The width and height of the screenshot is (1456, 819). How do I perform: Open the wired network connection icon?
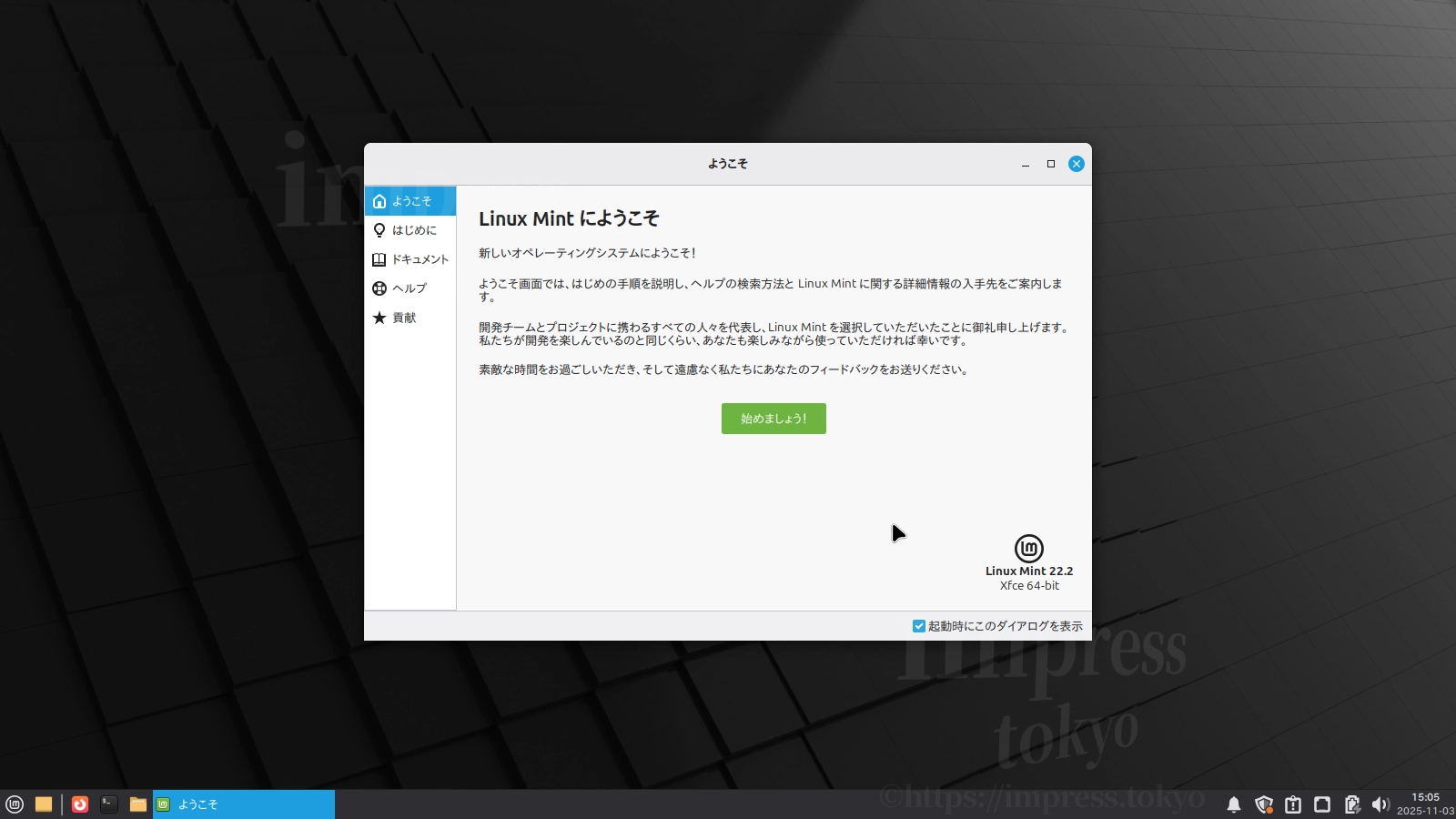point(1322,804)
